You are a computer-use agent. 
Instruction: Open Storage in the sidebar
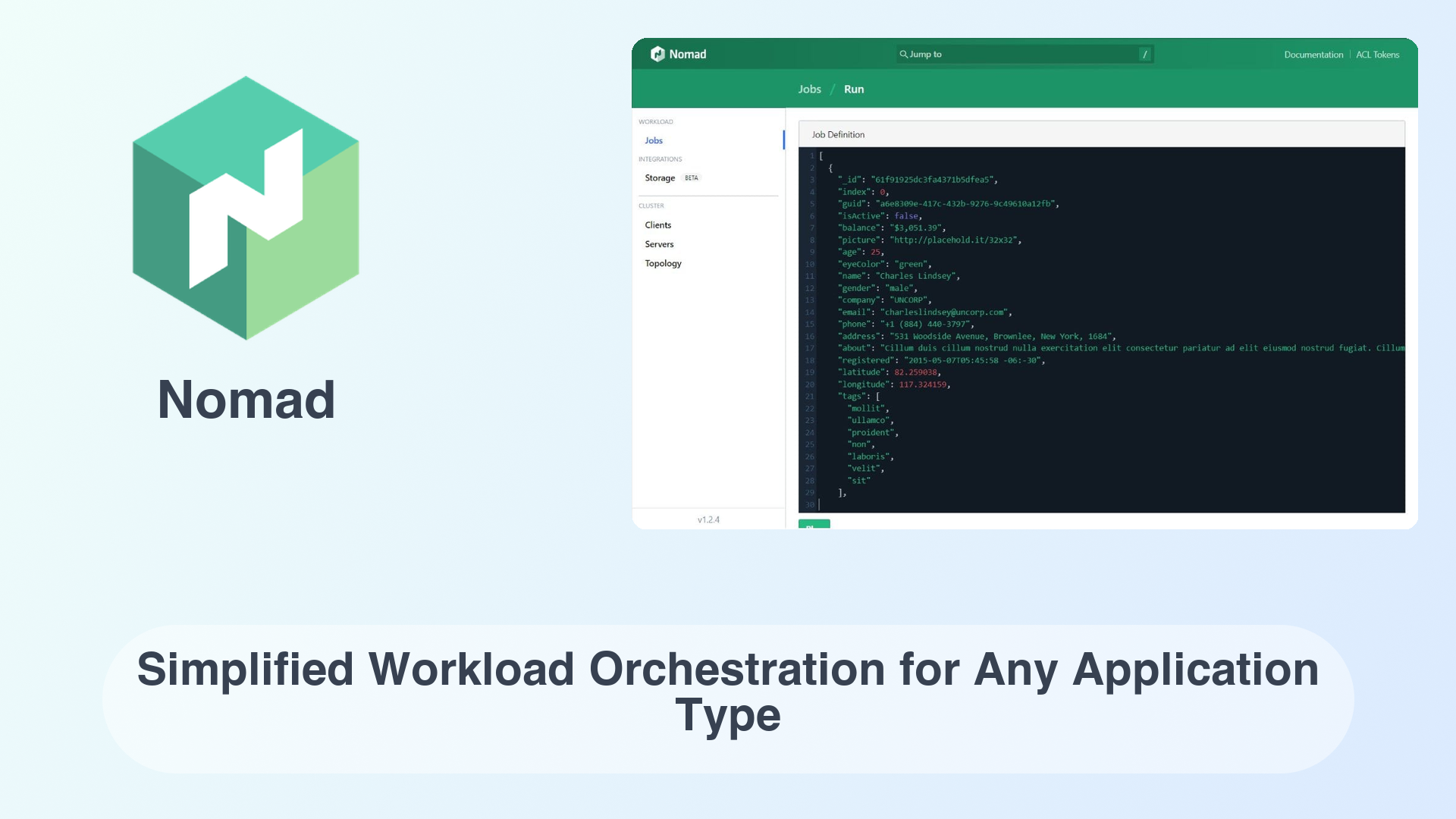659,178
